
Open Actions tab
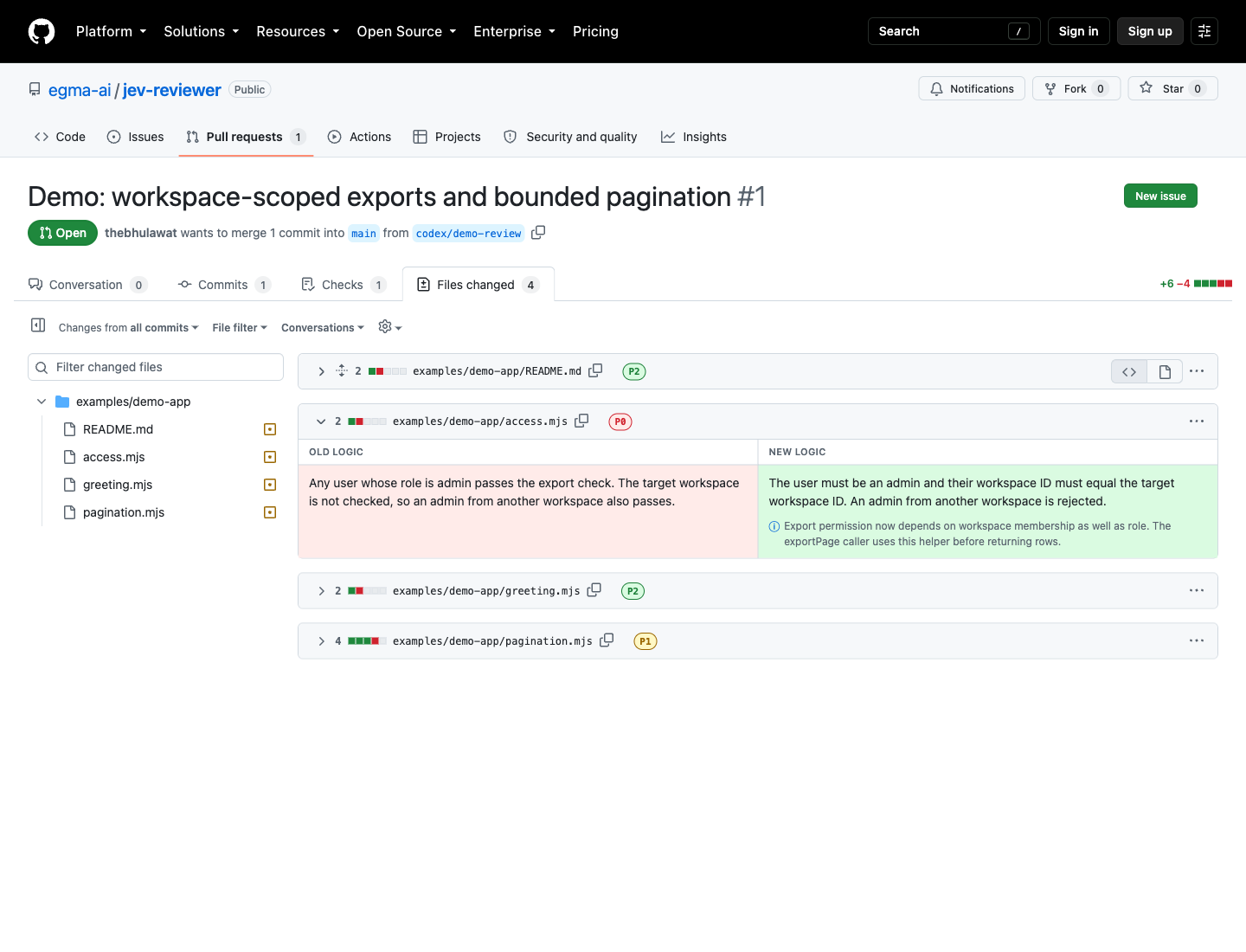pos(360,137)
